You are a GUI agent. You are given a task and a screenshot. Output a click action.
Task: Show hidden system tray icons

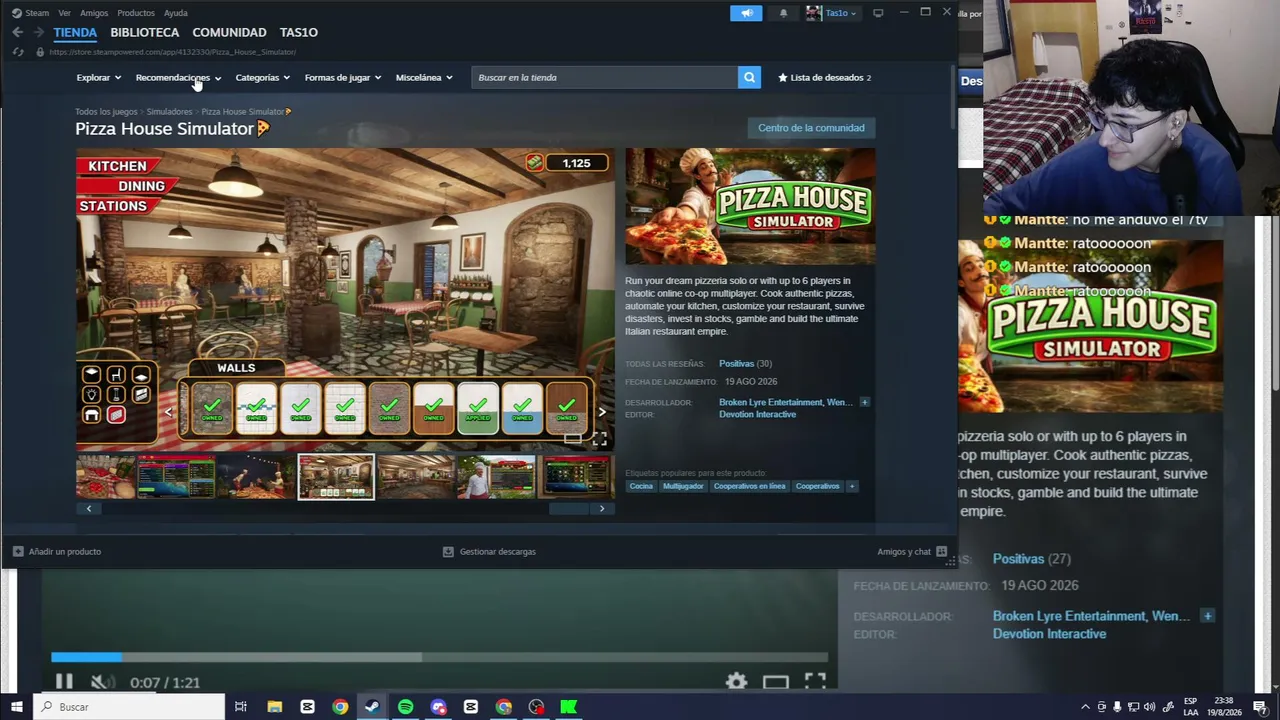pyautogui.click(x=1085, y=707)
